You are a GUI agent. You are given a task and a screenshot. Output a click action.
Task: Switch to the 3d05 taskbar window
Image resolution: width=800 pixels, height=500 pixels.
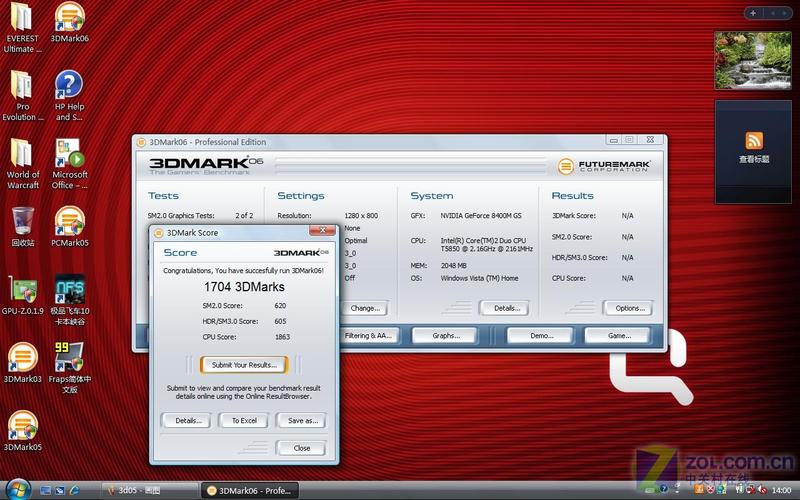[x=149, y=490]
